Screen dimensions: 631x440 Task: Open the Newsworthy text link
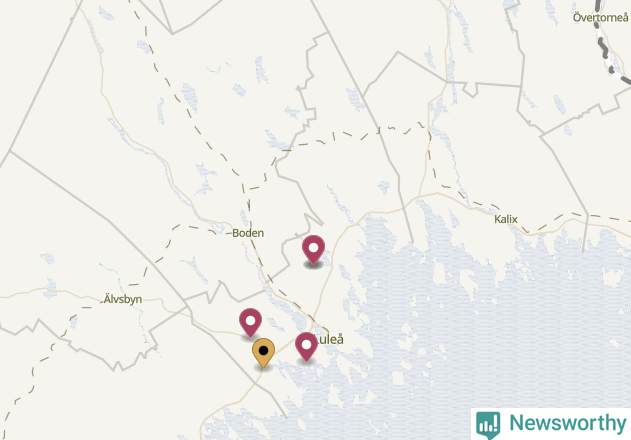(567, 423)
